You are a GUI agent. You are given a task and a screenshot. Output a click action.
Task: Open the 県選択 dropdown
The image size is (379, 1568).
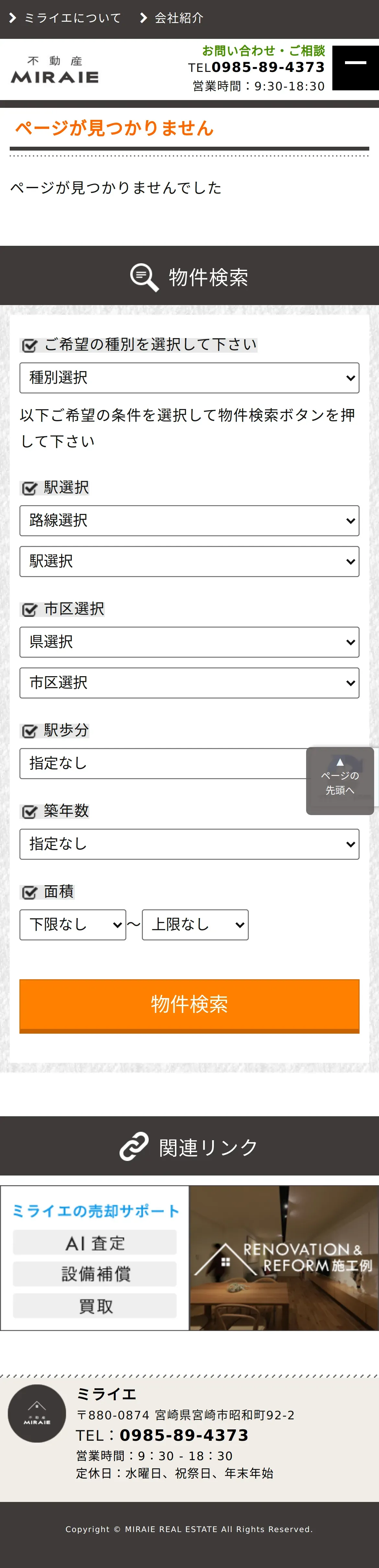click(189, 642)
